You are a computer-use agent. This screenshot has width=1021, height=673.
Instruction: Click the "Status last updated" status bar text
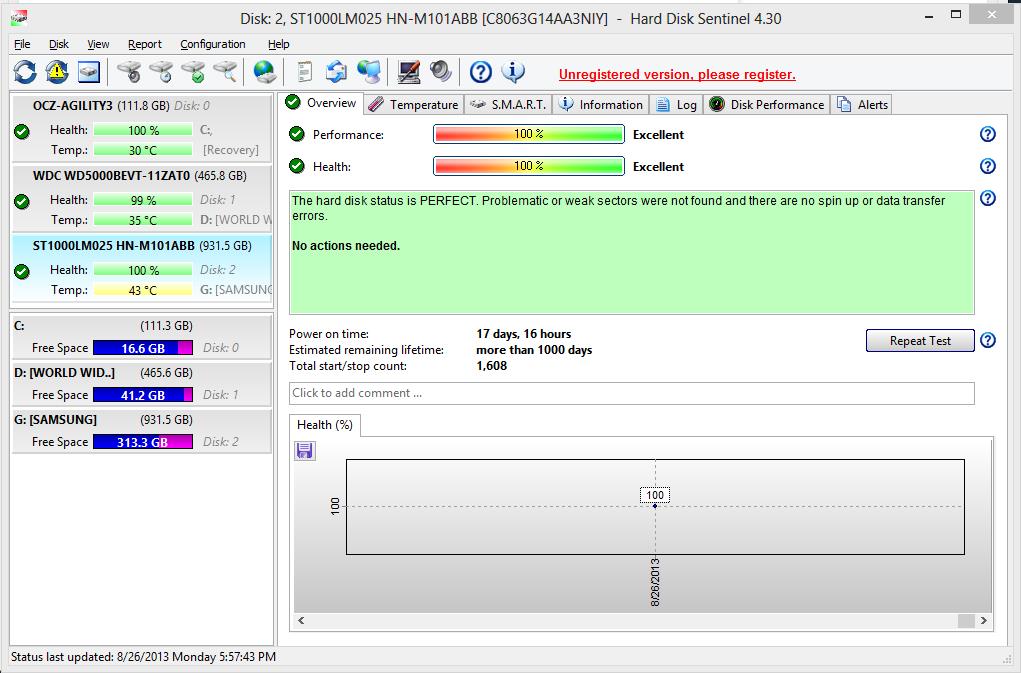point(143,657)
